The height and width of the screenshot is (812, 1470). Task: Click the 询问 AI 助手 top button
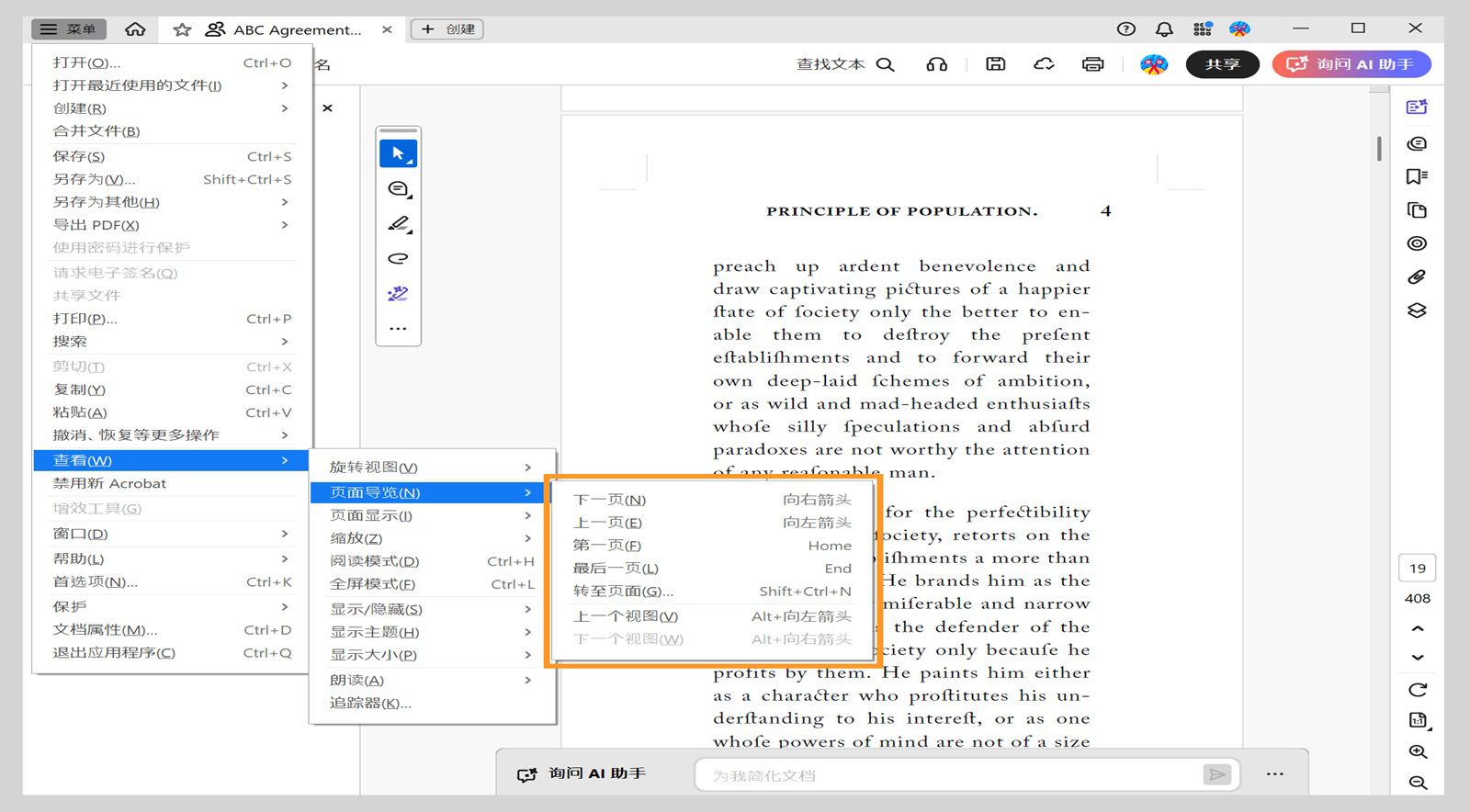[x=1351, y=64]
